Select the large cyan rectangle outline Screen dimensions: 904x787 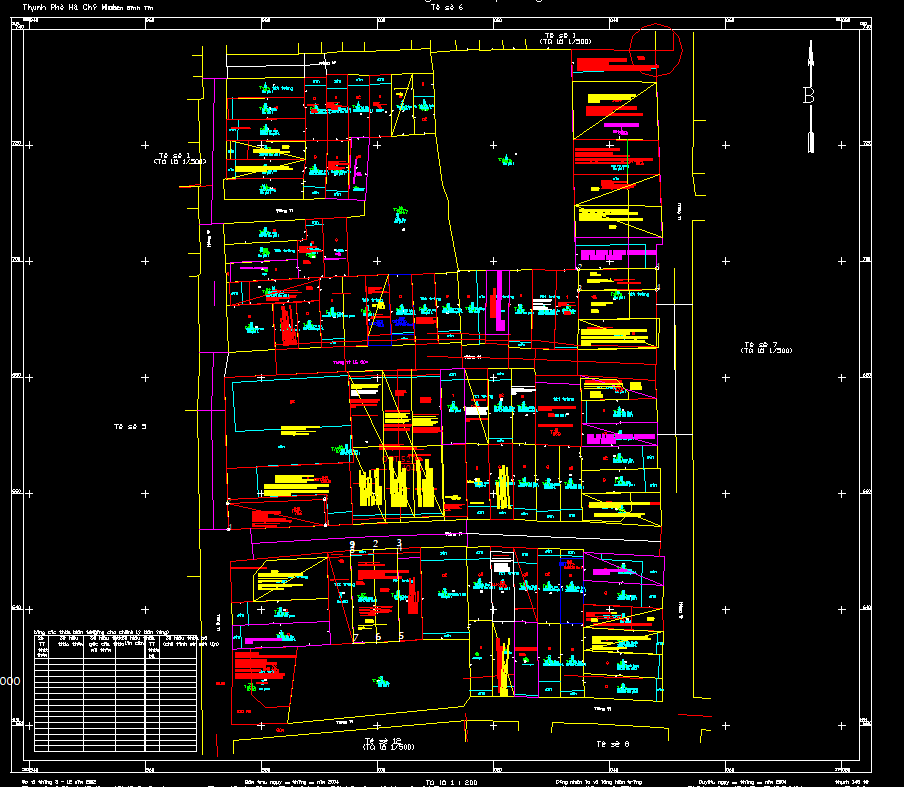click(x=288, y=405)
